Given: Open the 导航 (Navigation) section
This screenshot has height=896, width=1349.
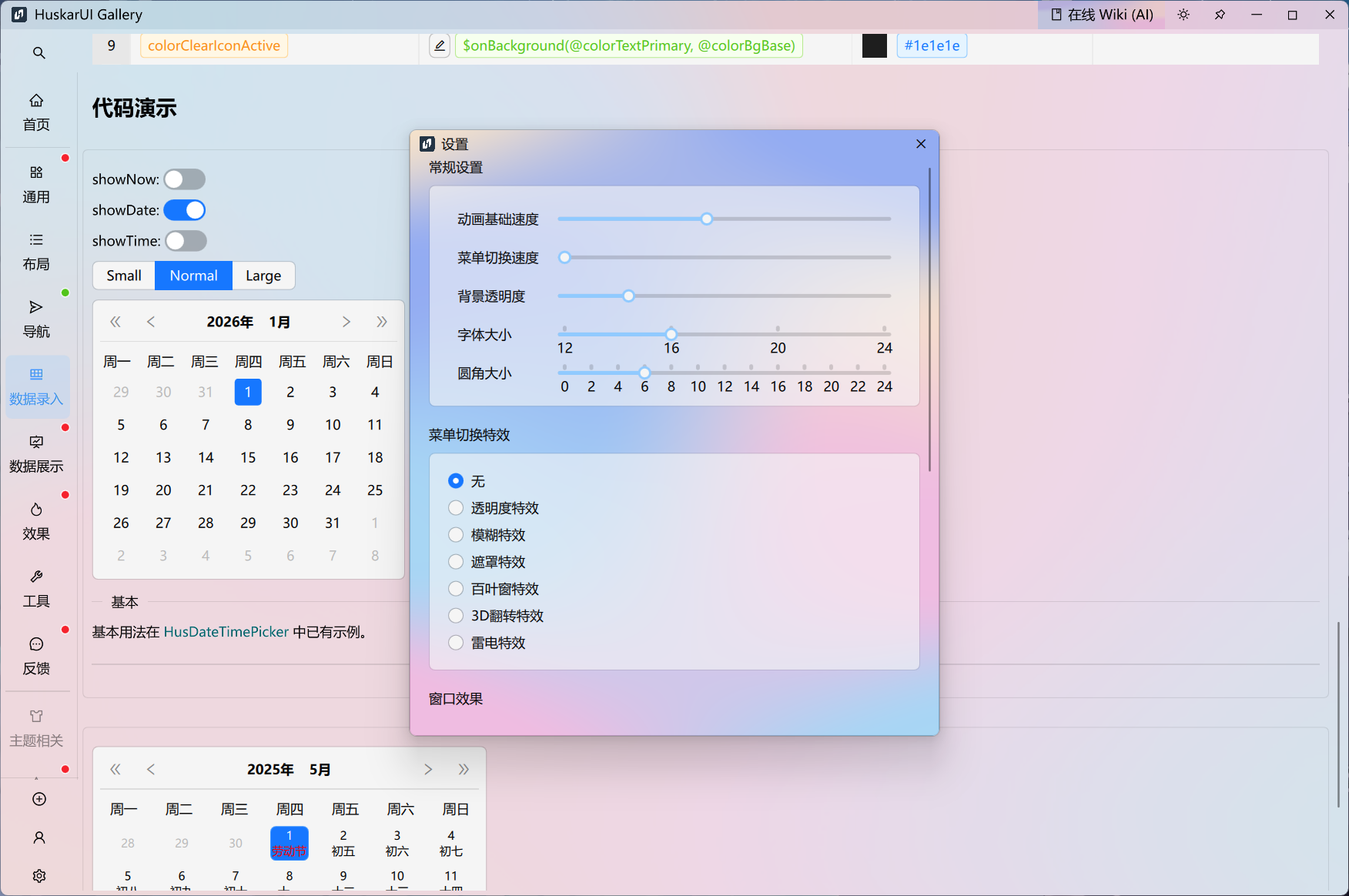Looking at the screenshot, I should [x=36, y=318].
